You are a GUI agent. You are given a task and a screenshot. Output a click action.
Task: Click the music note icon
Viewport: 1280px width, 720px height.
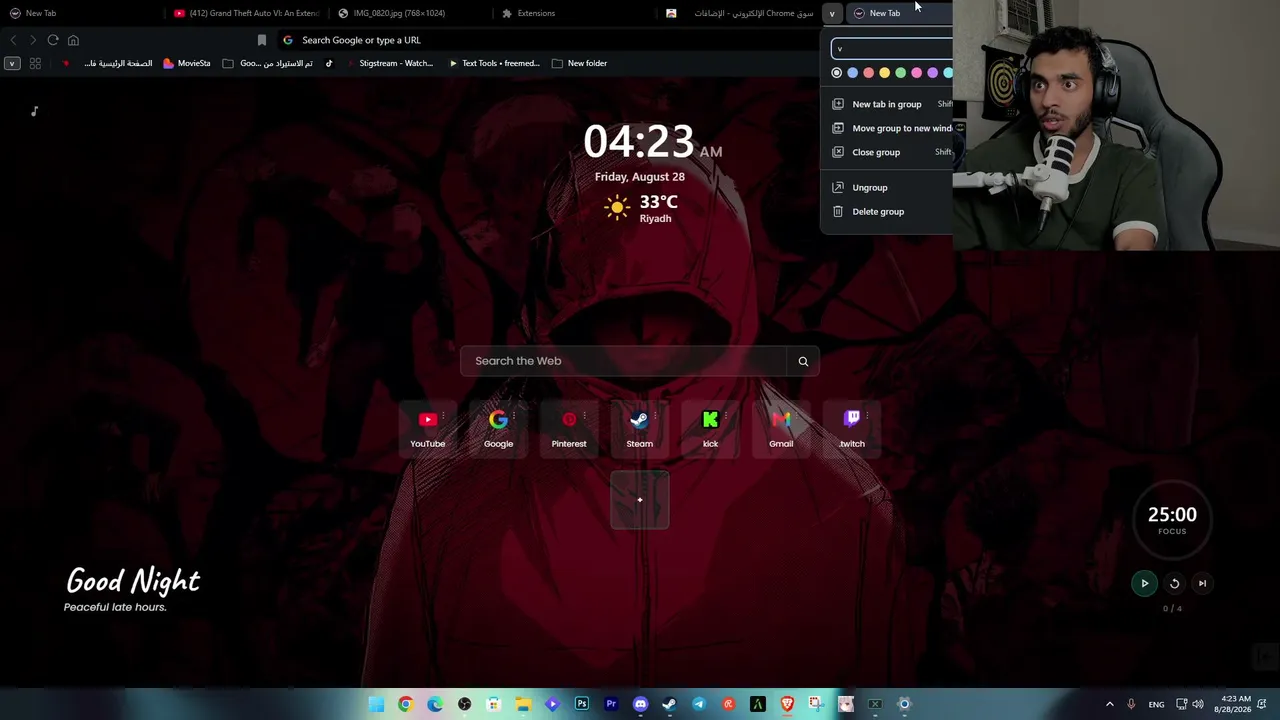click(34, 111)
